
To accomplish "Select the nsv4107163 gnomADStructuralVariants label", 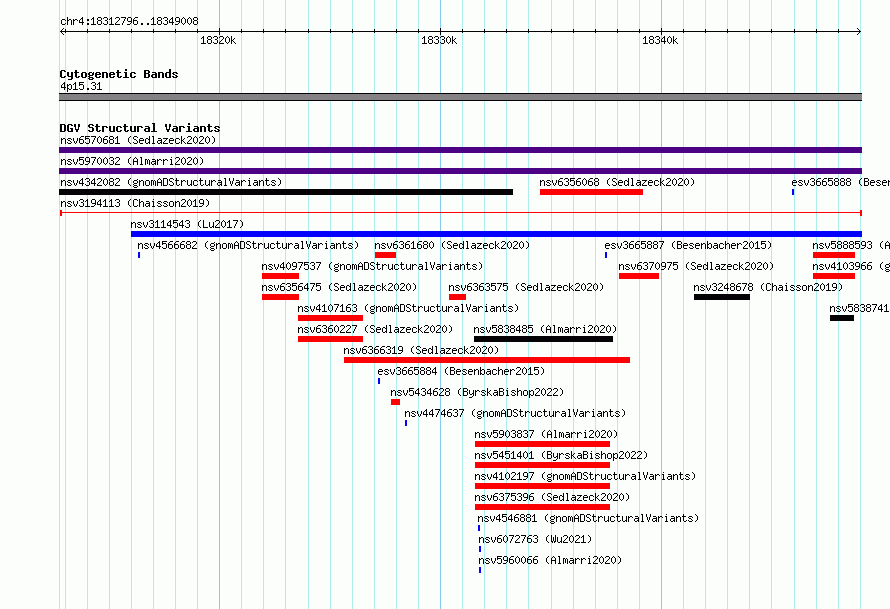I will point(408,308).
